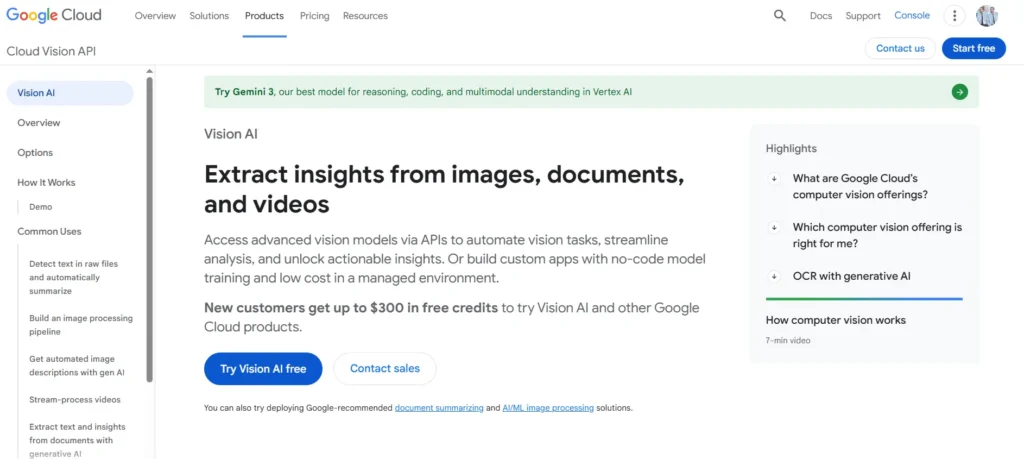Click the Try Vision AI free button
Screen dimensions: 1024x459
263,369
